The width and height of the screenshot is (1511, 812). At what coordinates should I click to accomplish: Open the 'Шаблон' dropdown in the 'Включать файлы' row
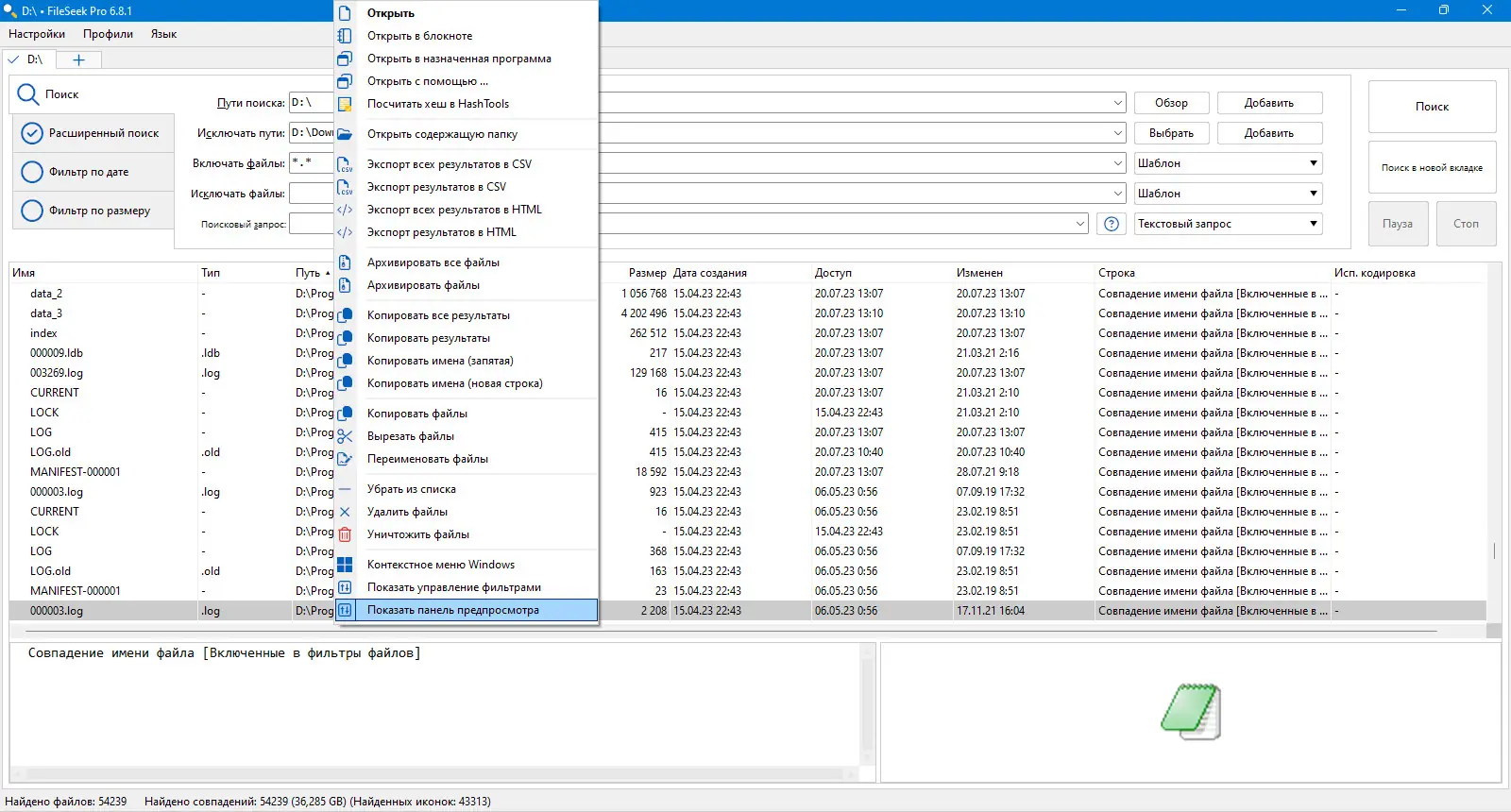(1228, 163)
